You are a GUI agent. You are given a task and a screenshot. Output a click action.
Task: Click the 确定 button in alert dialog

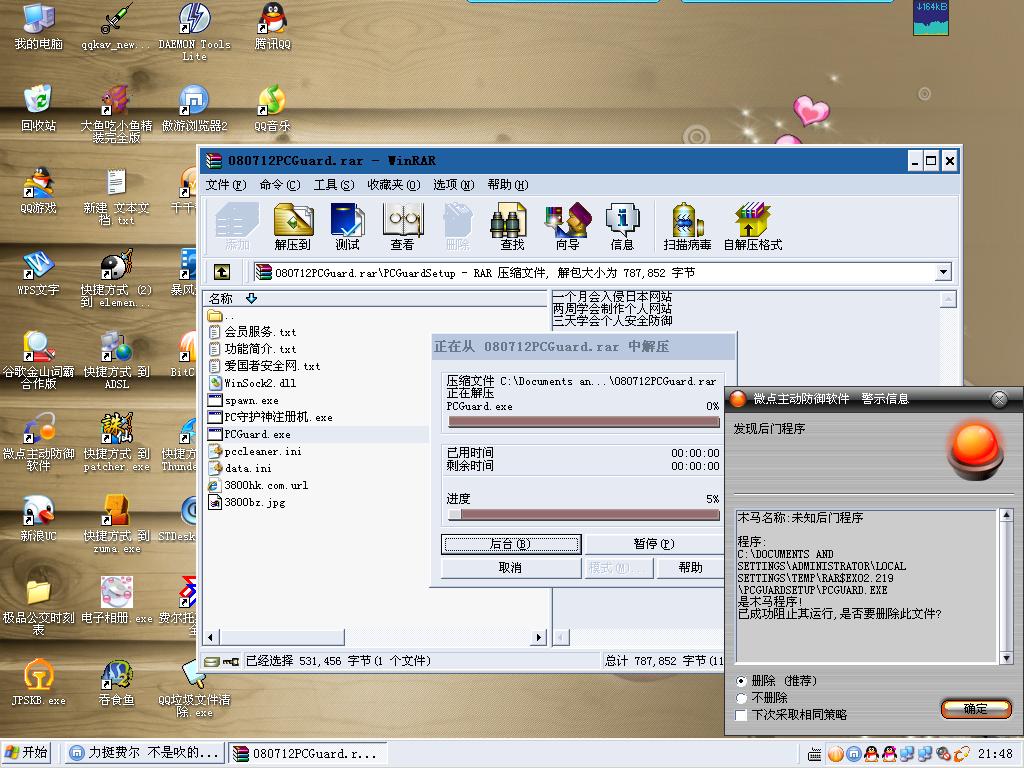coord(976,709)
